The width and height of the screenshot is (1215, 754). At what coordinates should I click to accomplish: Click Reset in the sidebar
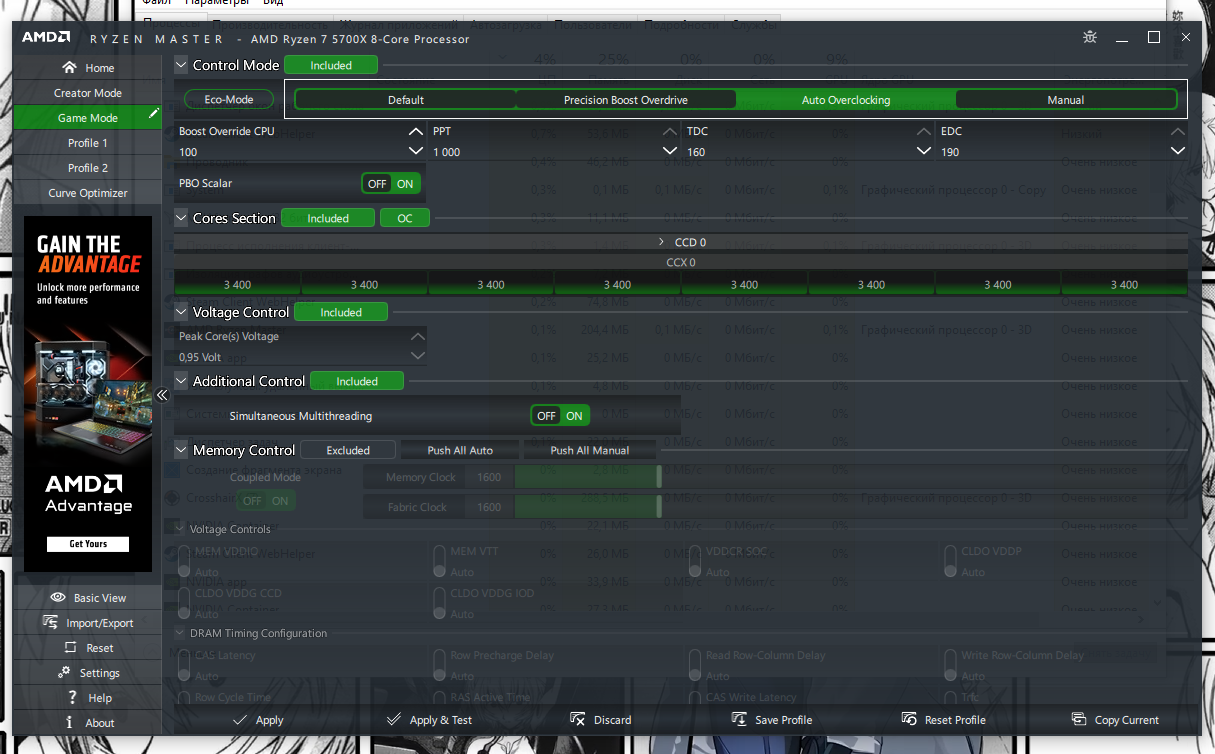88,648
